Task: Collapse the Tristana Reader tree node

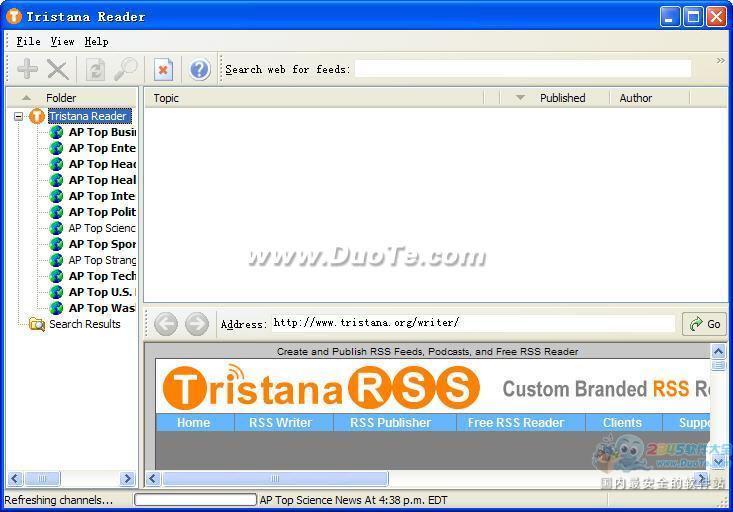Action: [x=18, y=116]
